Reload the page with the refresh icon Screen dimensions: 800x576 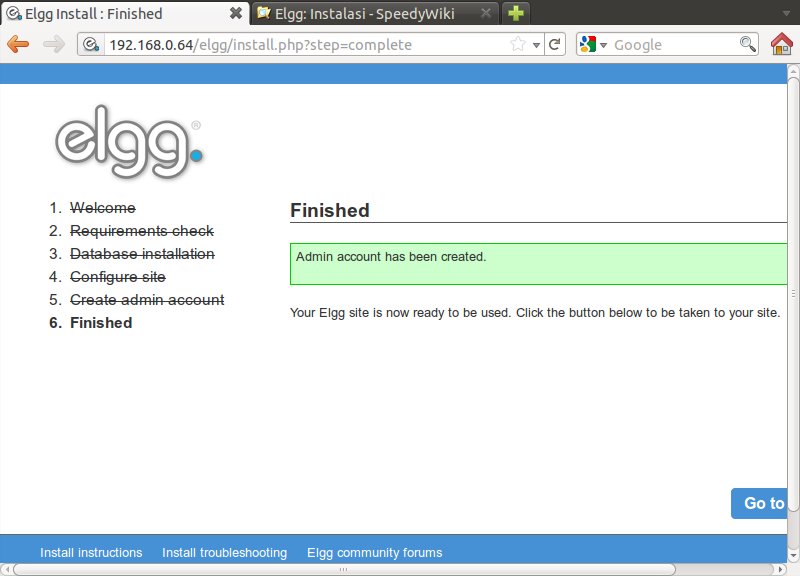[555, 44]
